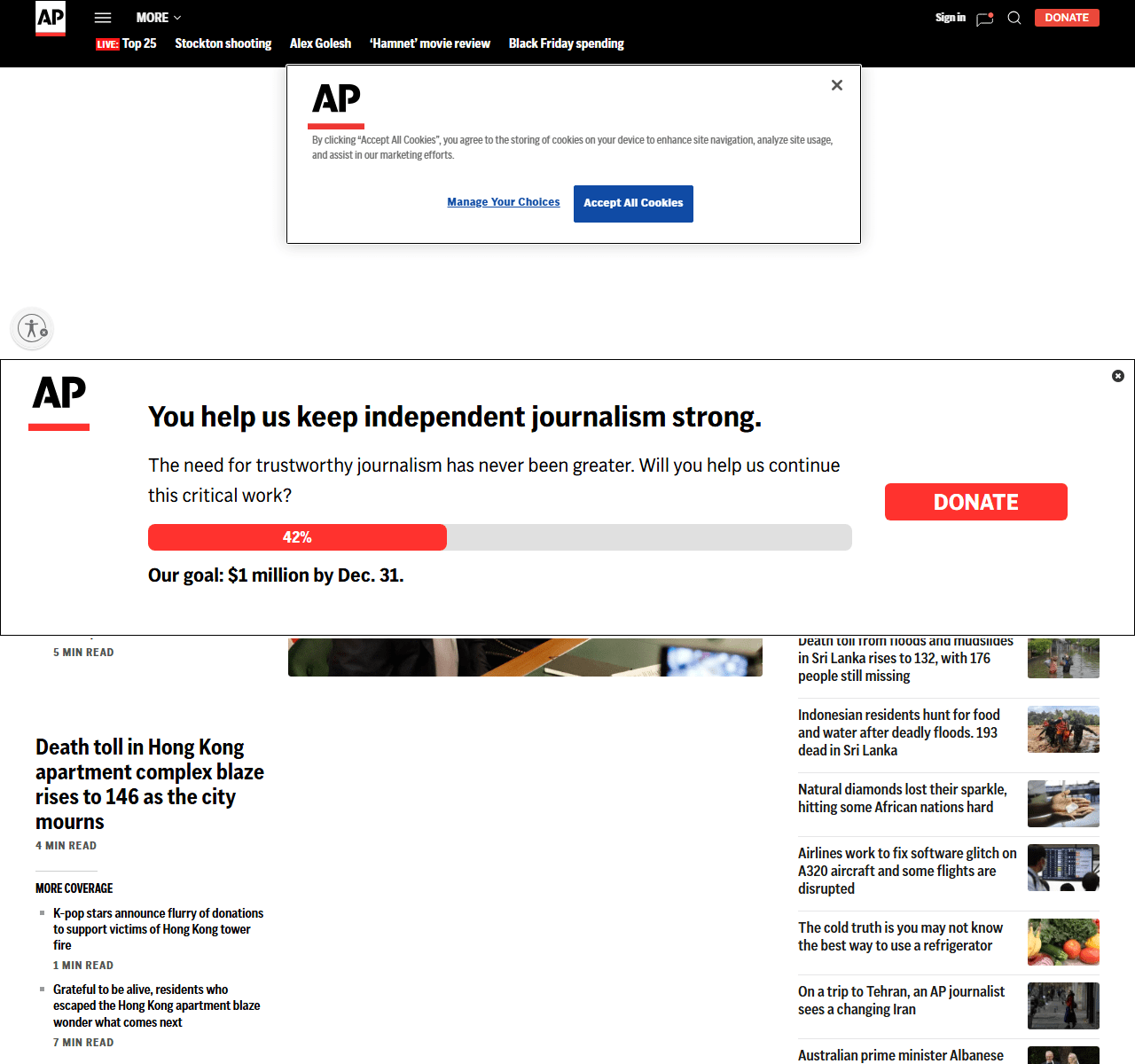The width and height of the screenshot is (1135, 1064).
Task: Open the LIVE Top 25 link
Action: pyautogui.click(x=127, y=43)
